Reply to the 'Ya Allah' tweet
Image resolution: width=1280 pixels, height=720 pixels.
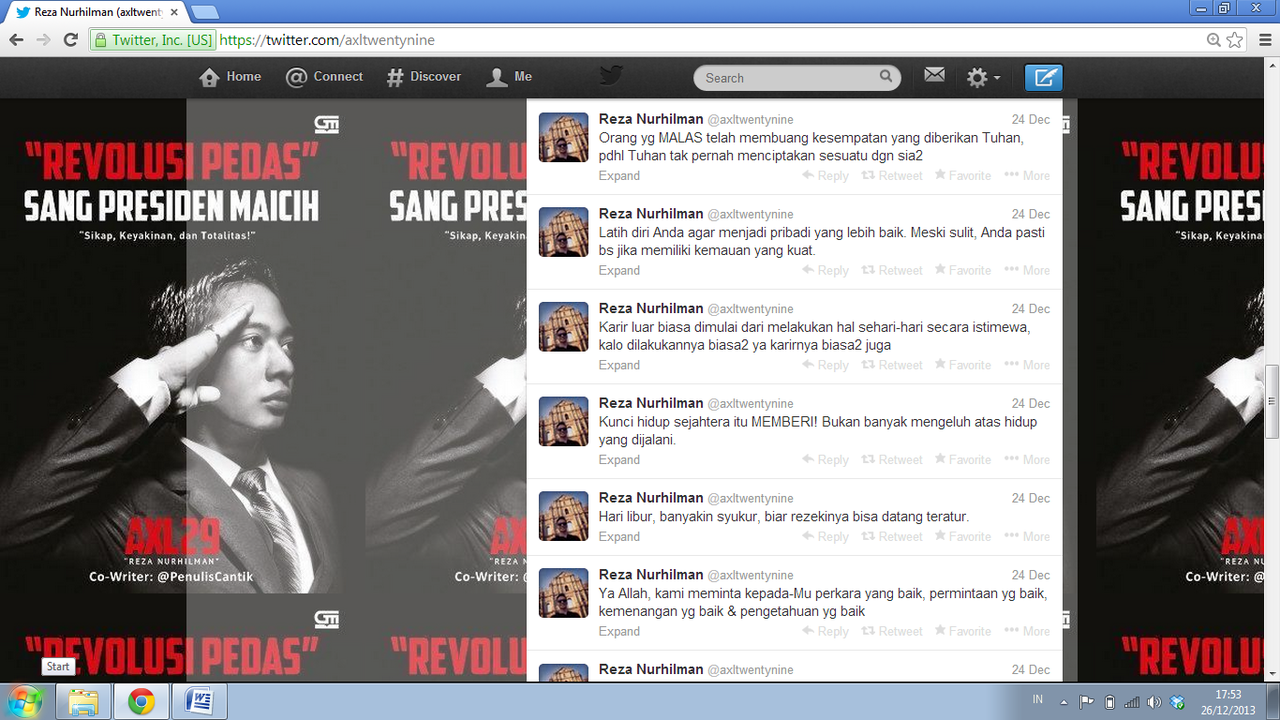coord(825,632)
